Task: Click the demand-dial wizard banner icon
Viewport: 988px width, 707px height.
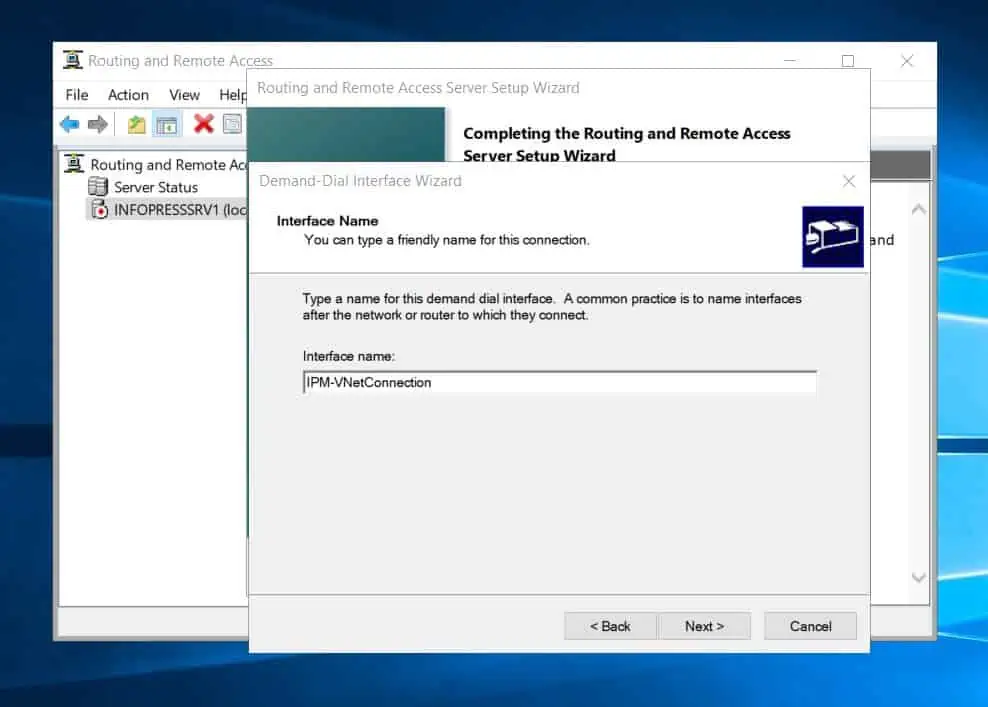Action: click(832, 237)
